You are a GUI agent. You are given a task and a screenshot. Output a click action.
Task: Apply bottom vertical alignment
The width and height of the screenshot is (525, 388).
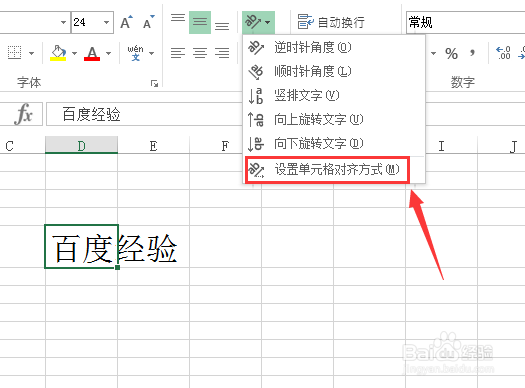coord(222,26)
